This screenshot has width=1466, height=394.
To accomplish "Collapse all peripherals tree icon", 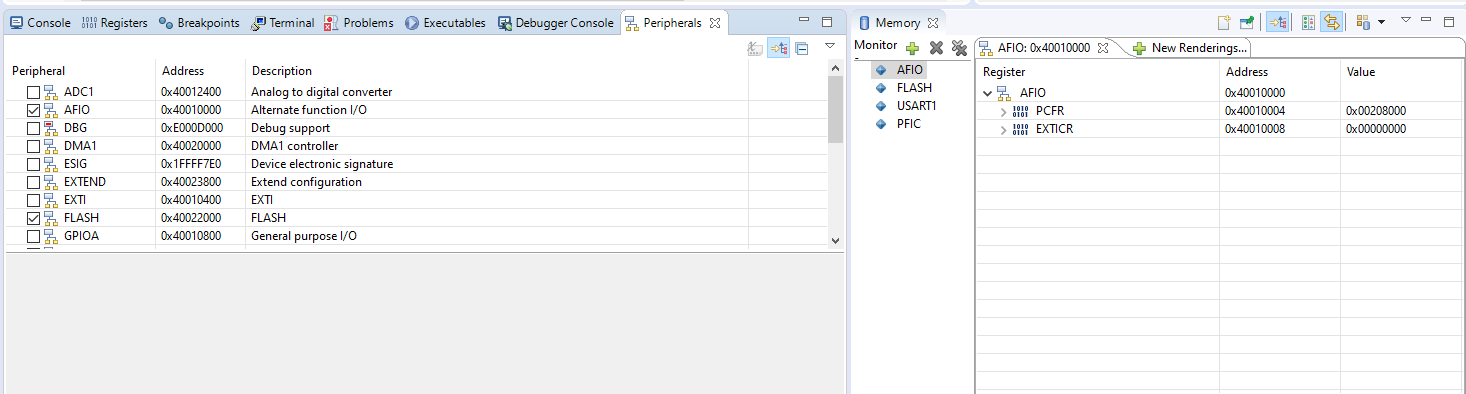I will [x=802, y=48].
